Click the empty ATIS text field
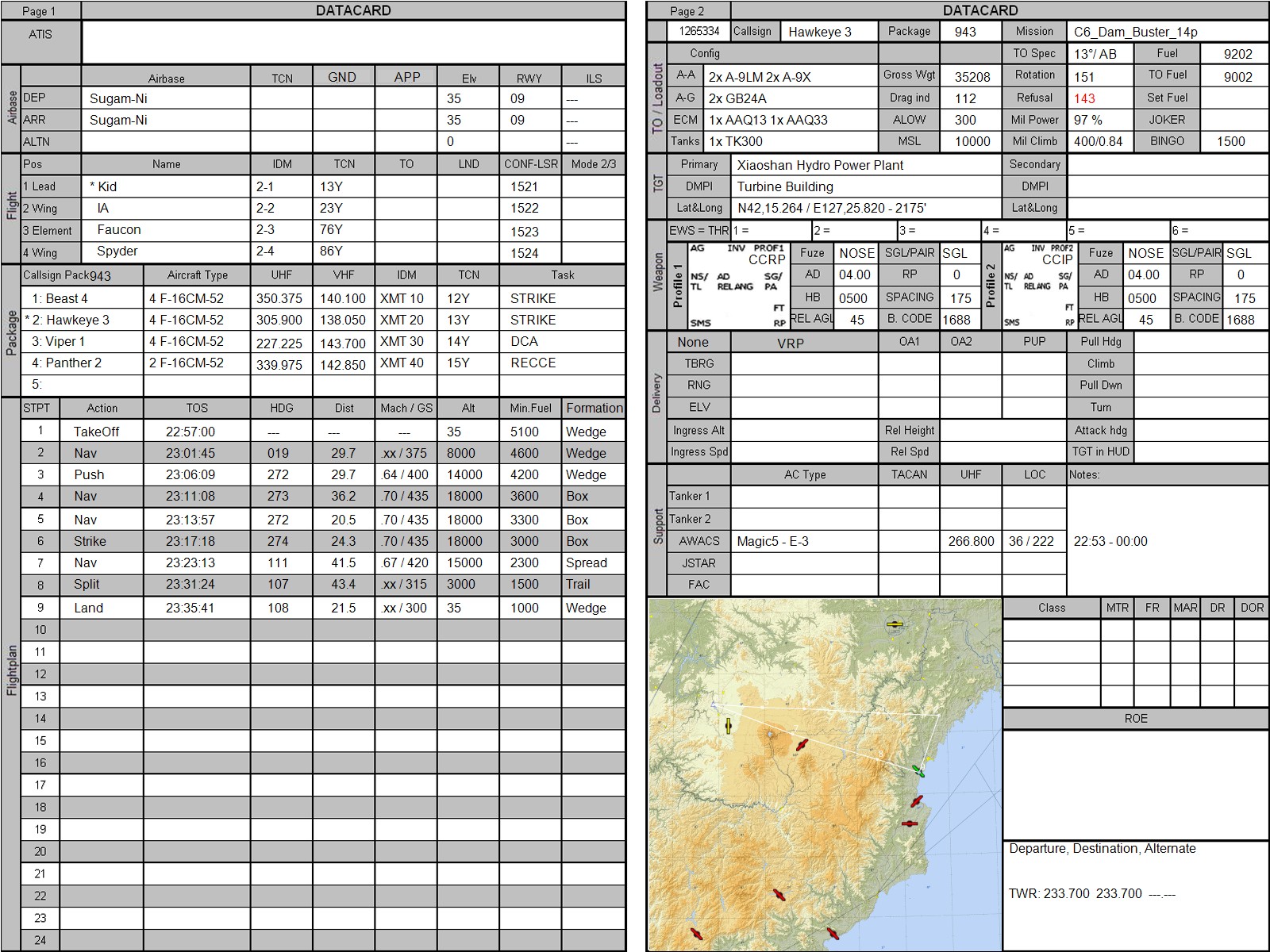 click(x=353, y=42)
